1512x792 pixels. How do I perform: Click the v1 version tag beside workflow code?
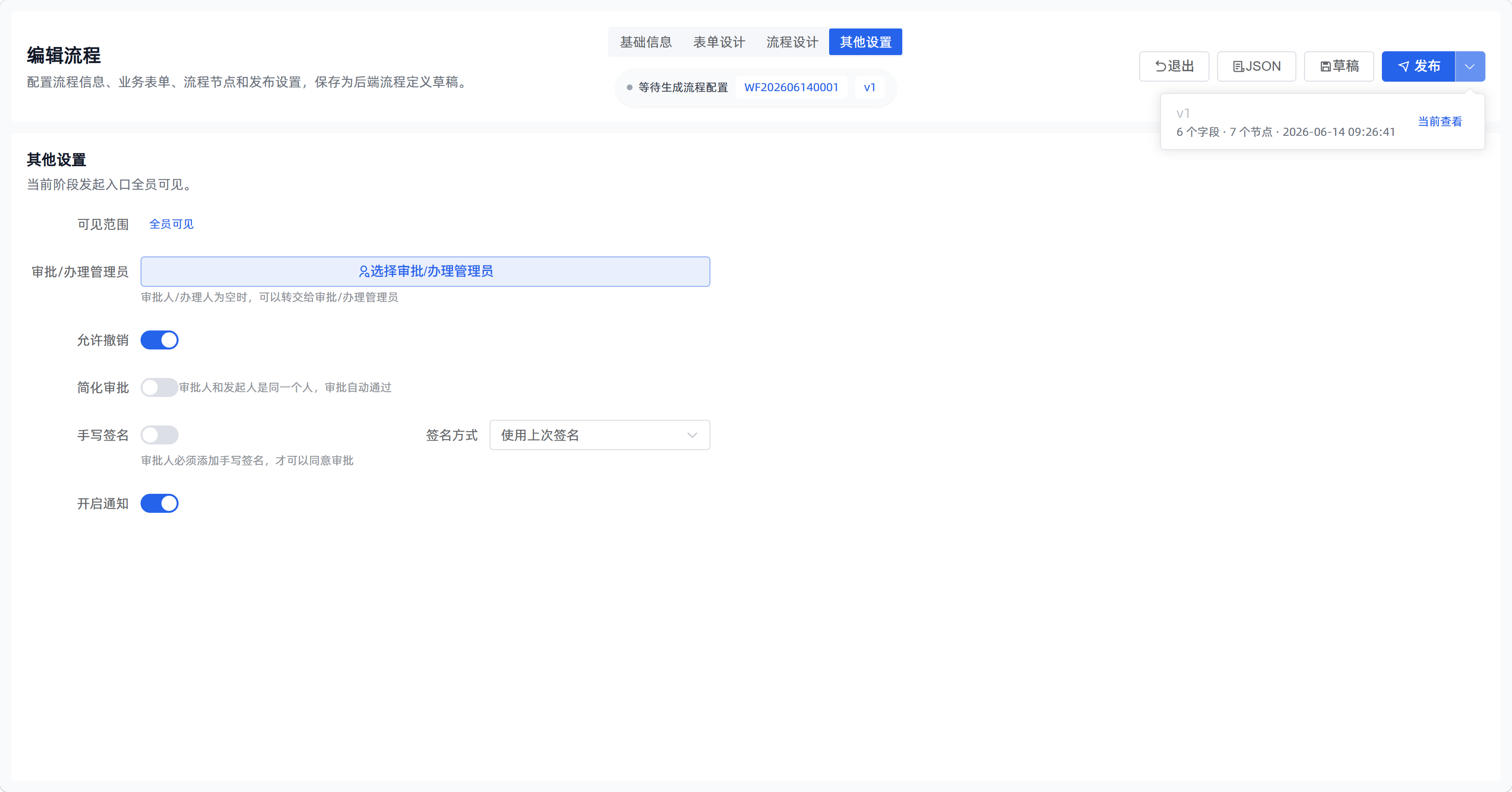869,87
